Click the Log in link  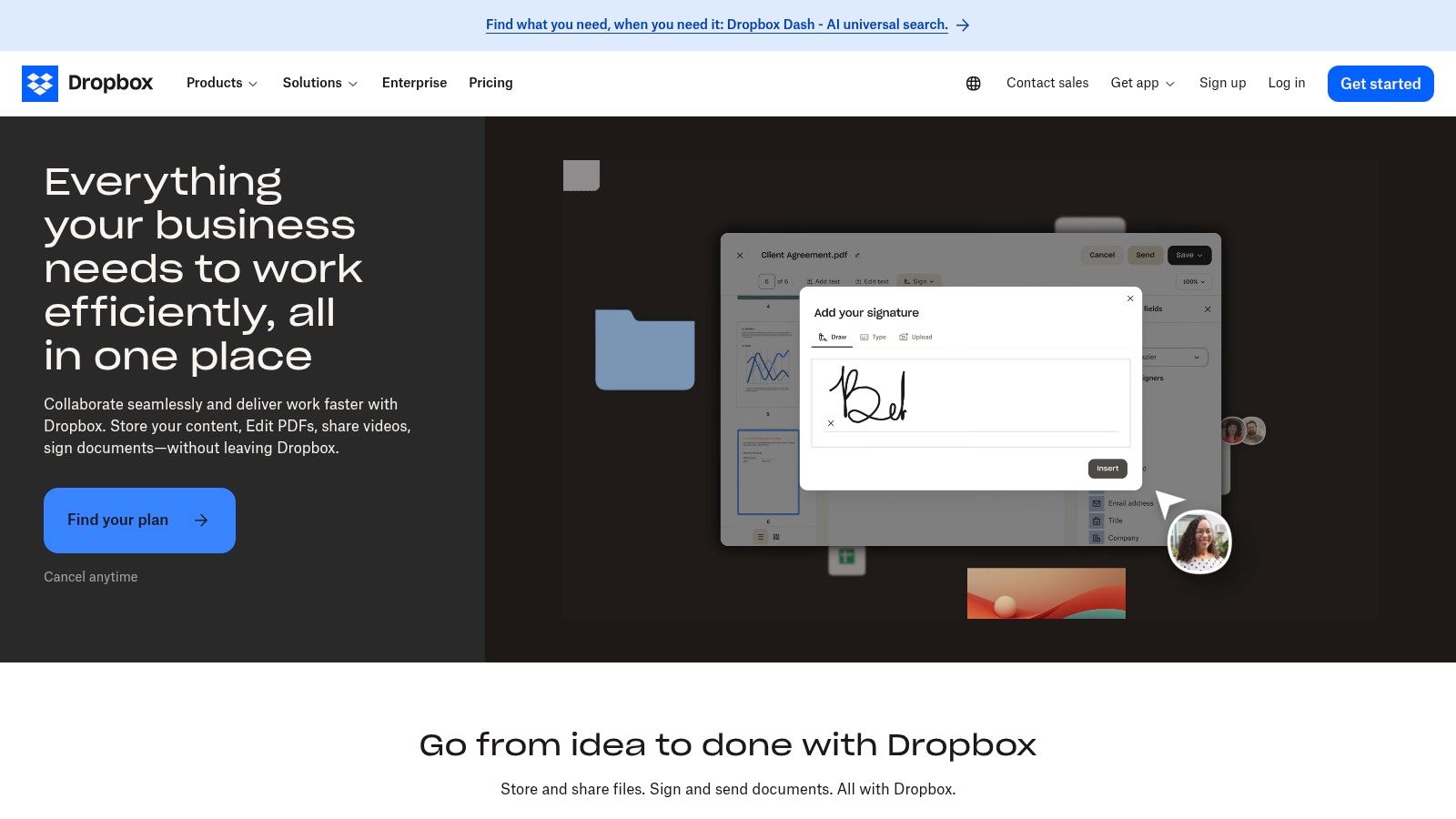pos(1287,84)
